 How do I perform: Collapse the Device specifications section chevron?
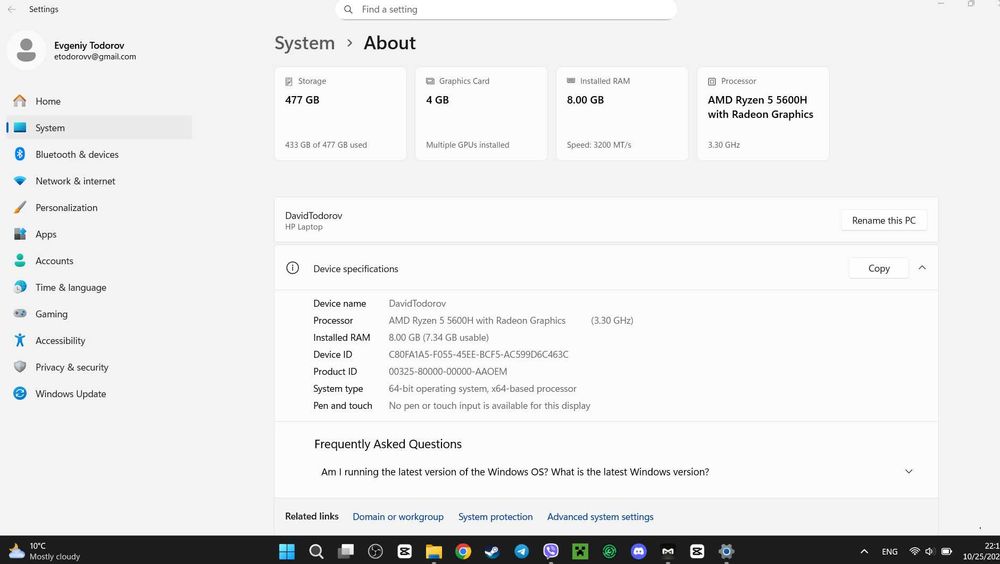922,268
